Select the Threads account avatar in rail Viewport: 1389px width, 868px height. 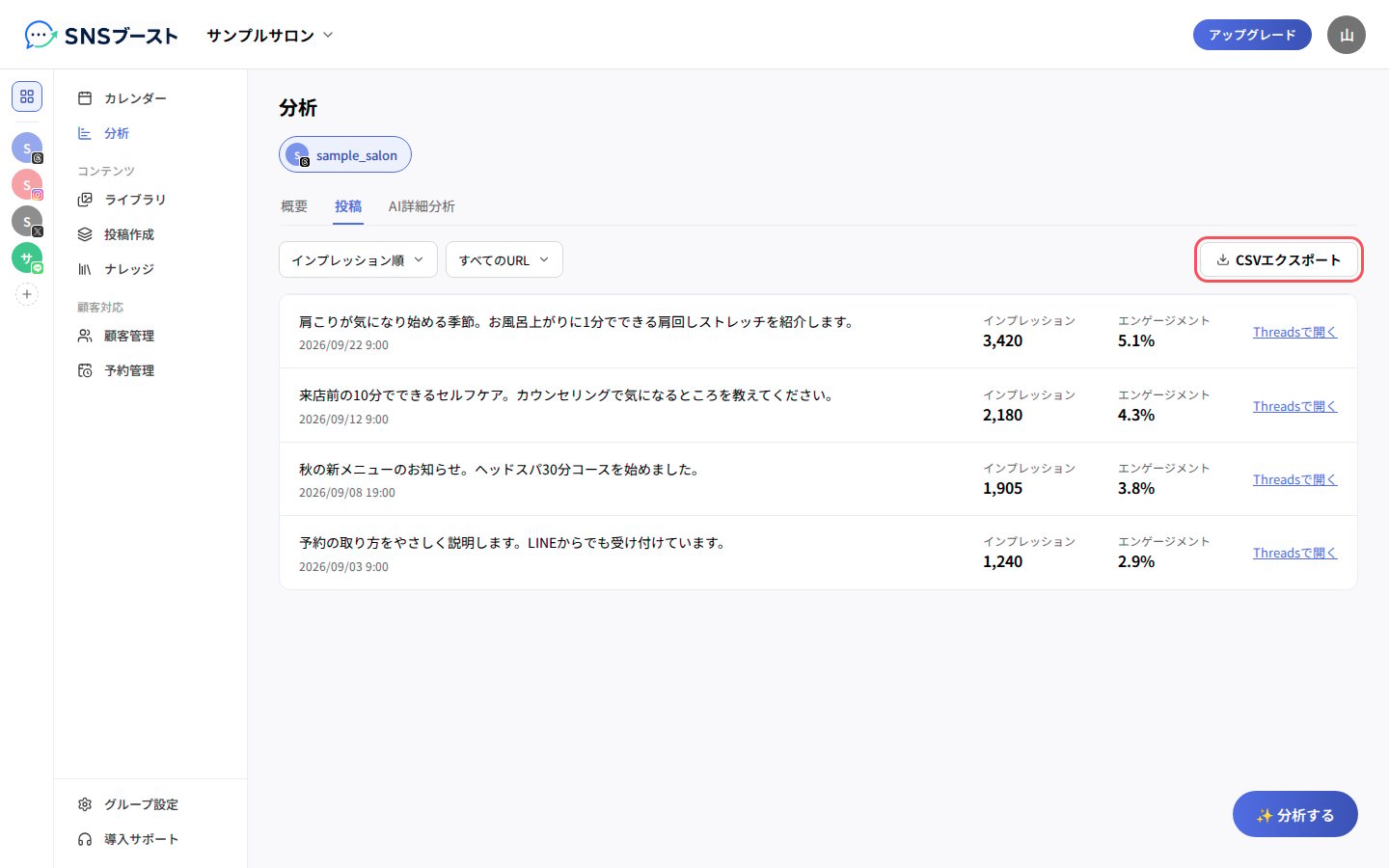pyautogui.click(x=27, y=148)
